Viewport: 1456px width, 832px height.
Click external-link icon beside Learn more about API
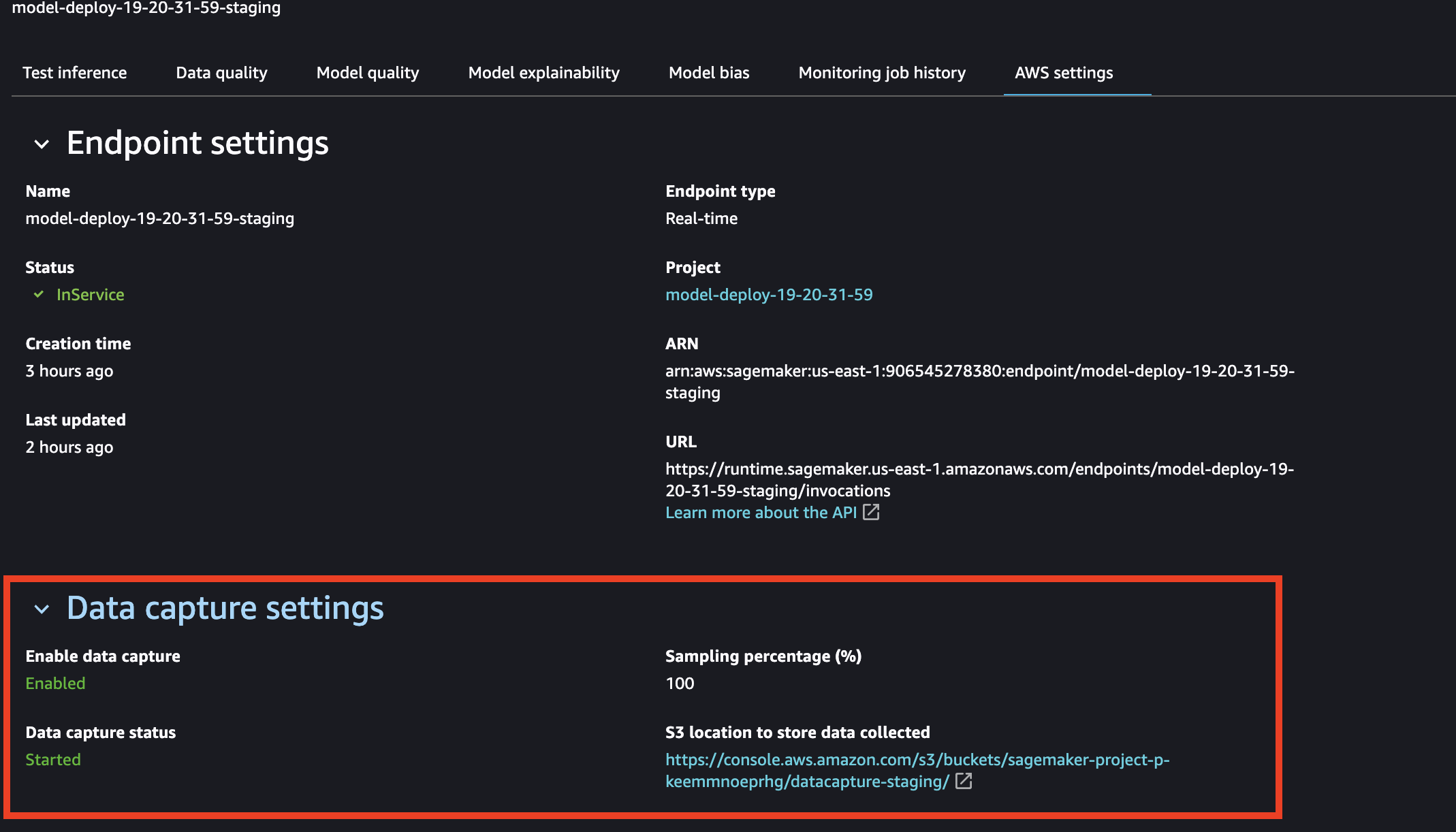(871, 512)
